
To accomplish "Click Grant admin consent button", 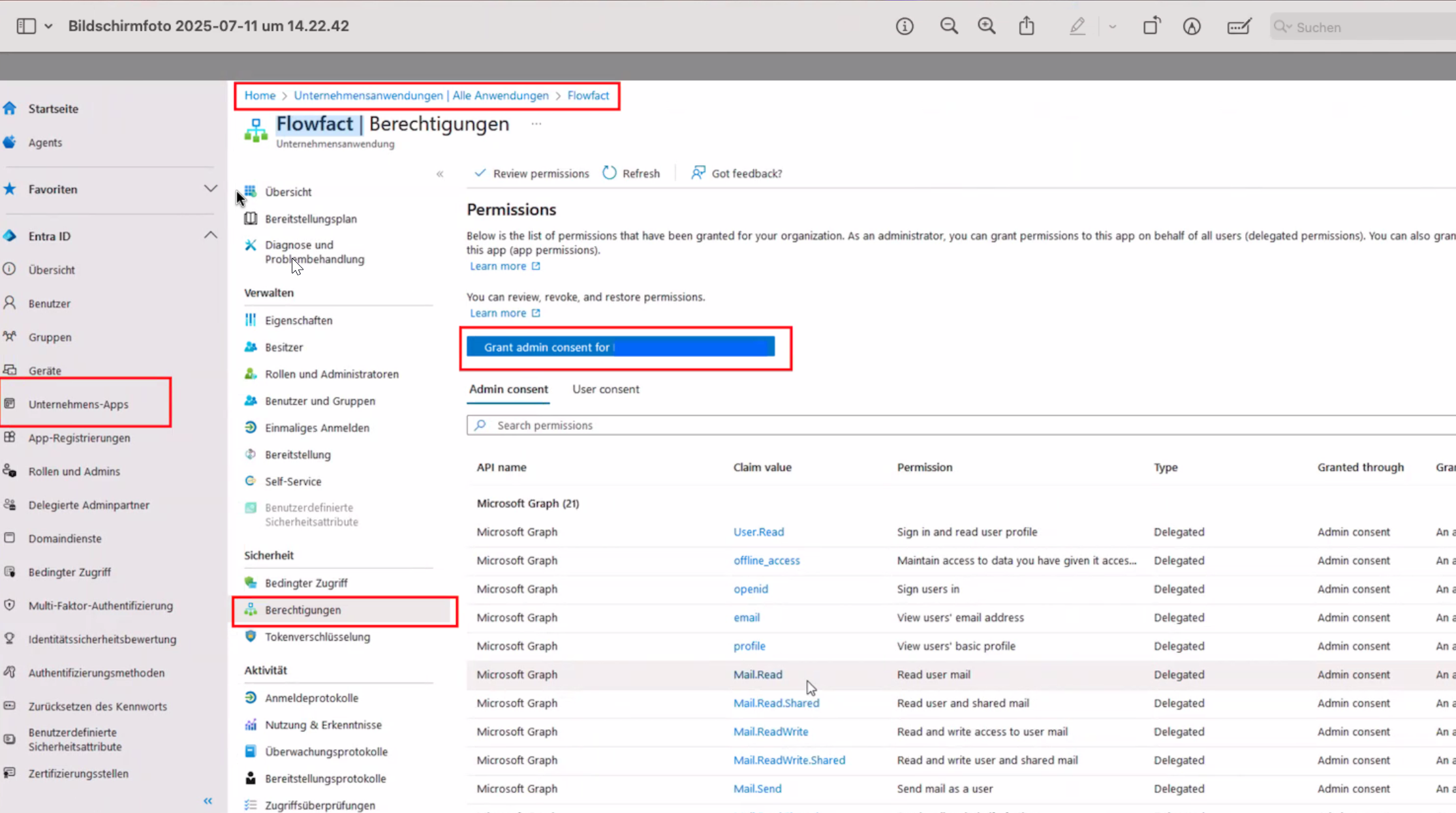I will pos(620,347).
